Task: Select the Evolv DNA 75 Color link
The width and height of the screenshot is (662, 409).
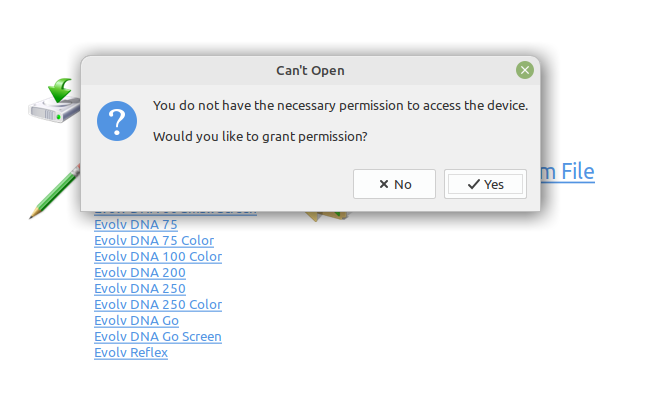Action: (154, 241)
